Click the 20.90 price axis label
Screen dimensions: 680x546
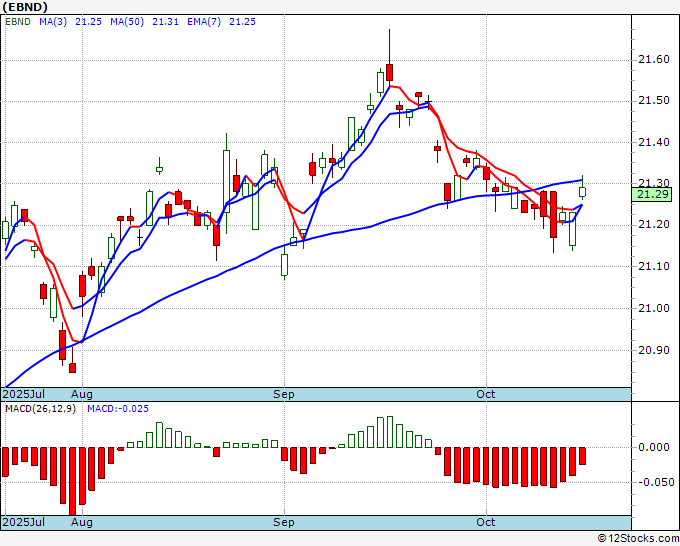click(x=654, y=350)
